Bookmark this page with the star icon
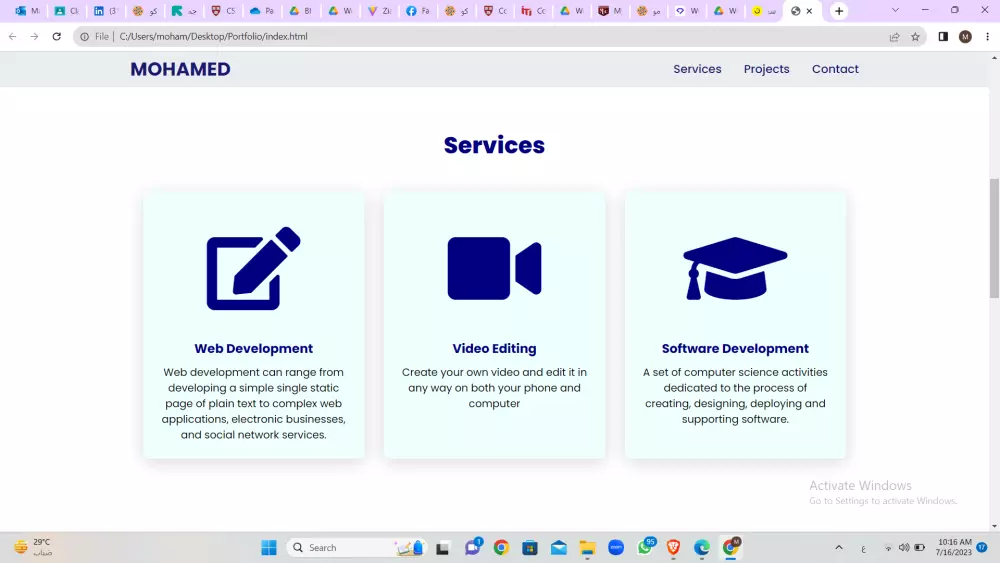1000x563 pixels. [x=915, y=36]
